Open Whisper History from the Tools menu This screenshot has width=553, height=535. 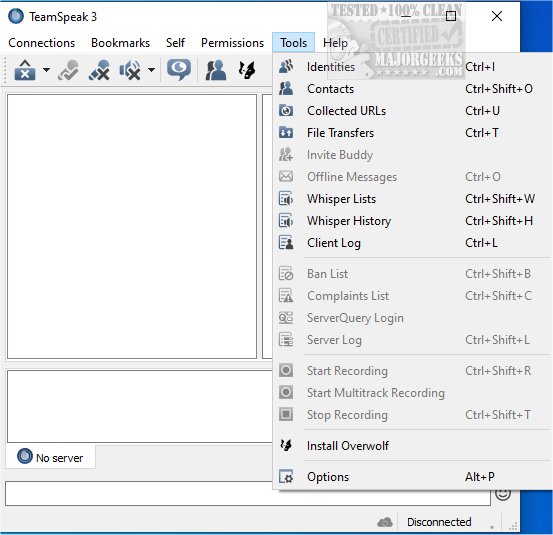click(x=412, y=221)
